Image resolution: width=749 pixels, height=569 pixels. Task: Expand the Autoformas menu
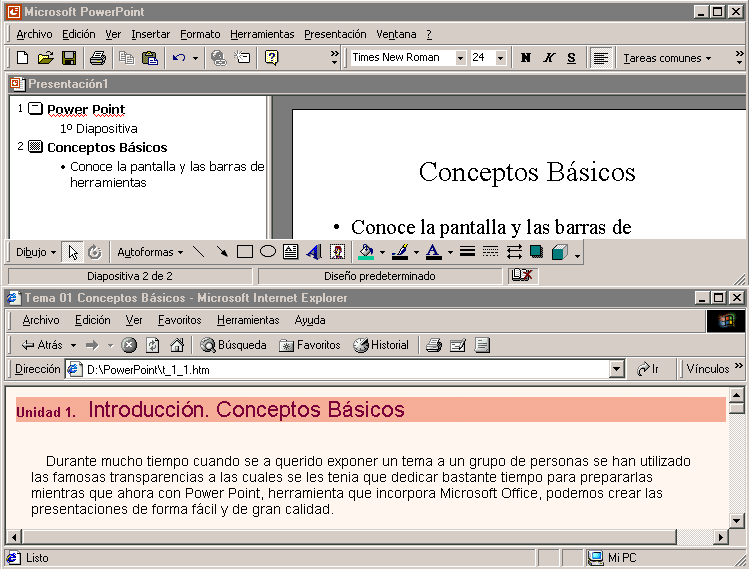tap(150, 252)
